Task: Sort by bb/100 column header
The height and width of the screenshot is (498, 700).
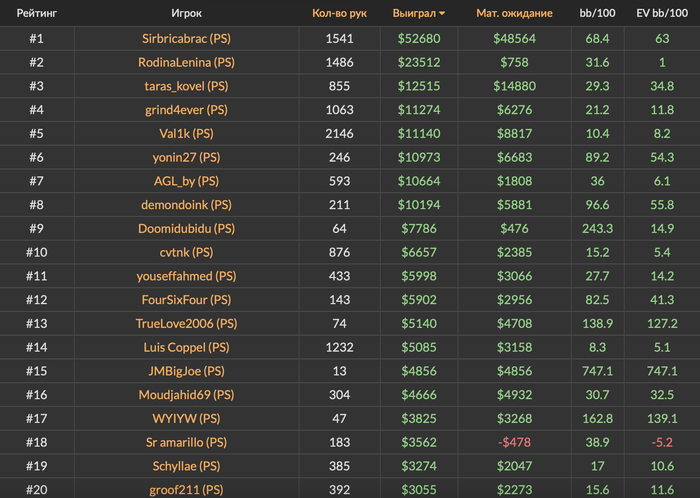Action: coord(597,14)
